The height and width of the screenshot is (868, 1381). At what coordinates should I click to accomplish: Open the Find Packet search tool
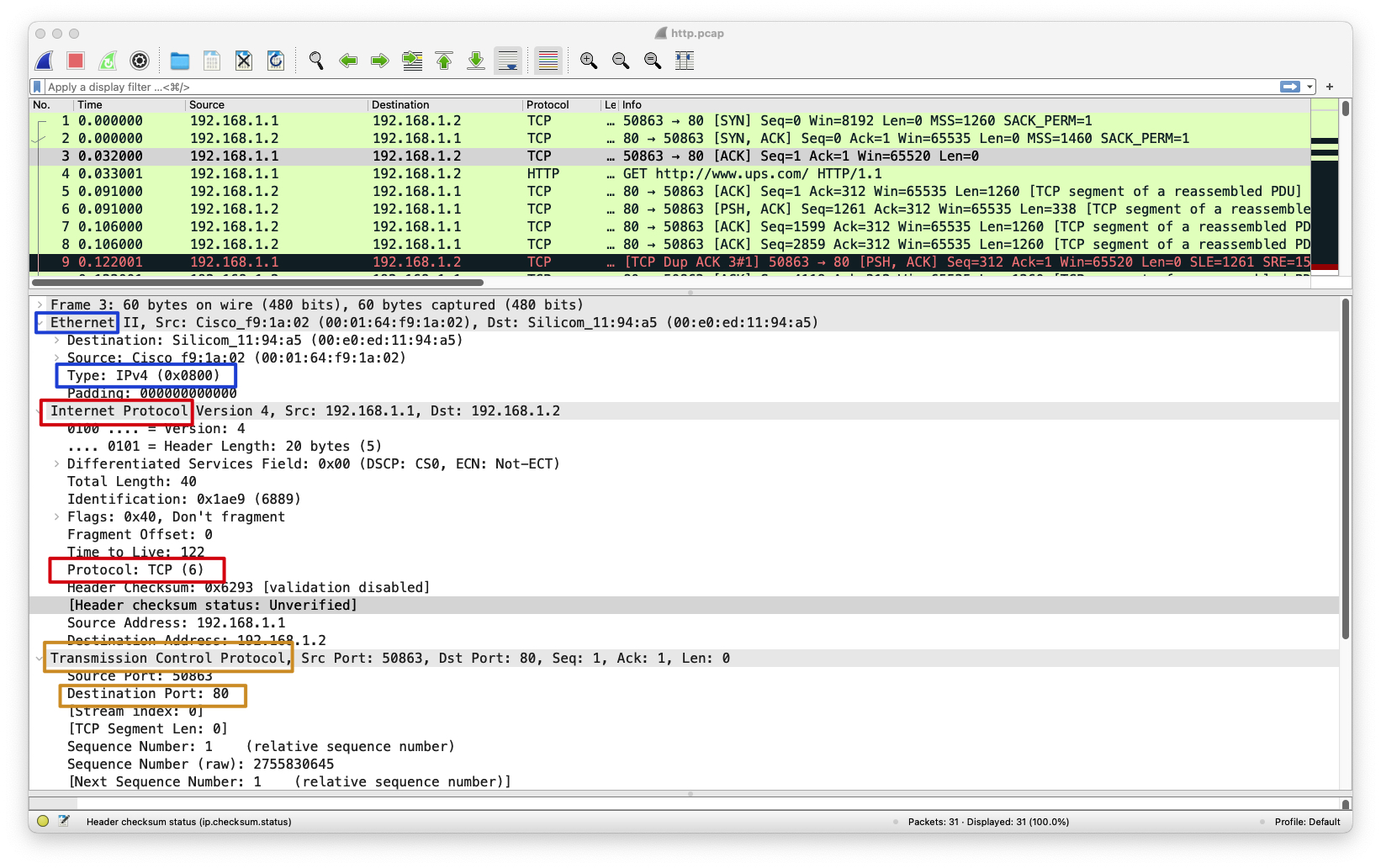[x=316, y=60]
